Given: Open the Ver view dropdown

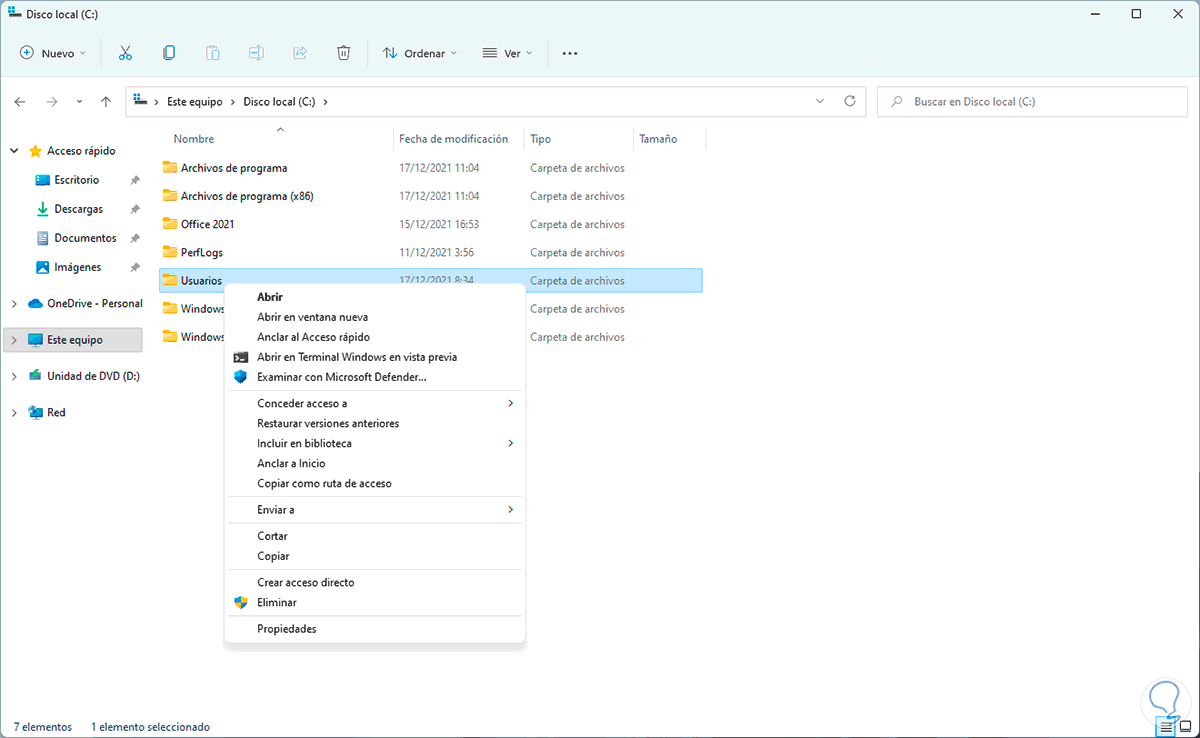Looking at the screenshot, I should (508, 53).
